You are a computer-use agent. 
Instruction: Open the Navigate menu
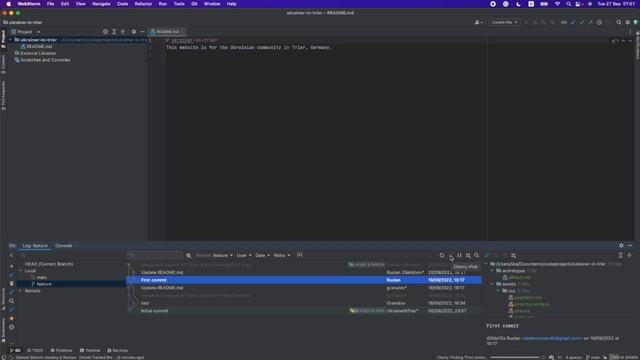click(101, 4)
